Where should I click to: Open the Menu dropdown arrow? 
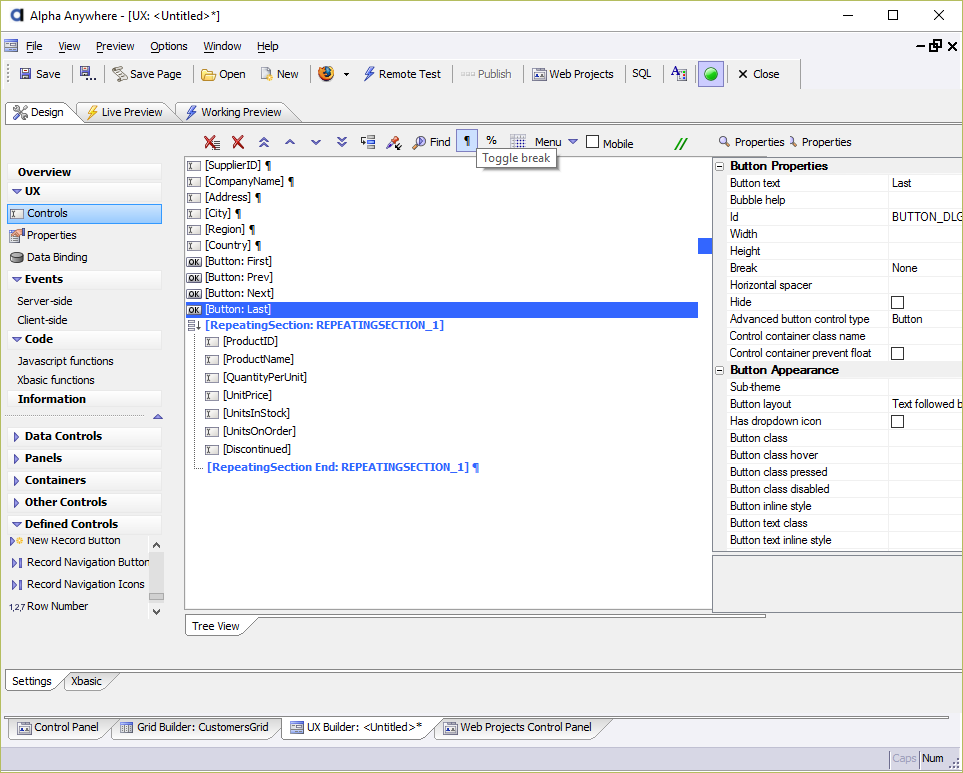pos(573,141)
